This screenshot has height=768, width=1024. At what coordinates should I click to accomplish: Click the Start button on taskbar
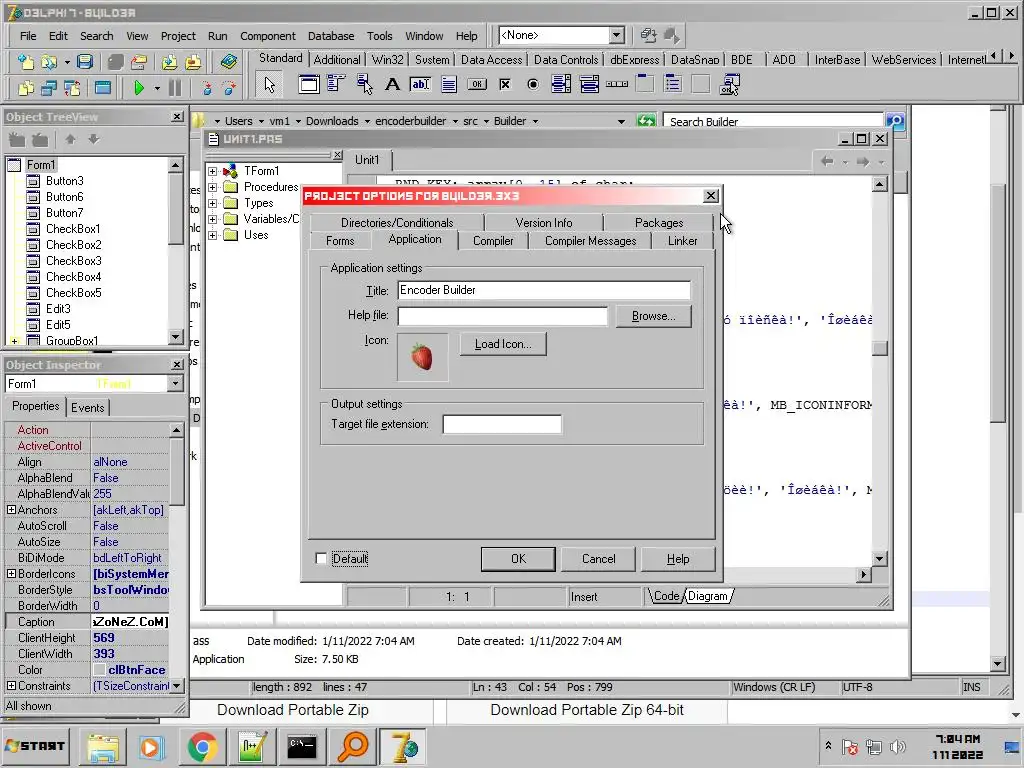click(x=35, y=746)
